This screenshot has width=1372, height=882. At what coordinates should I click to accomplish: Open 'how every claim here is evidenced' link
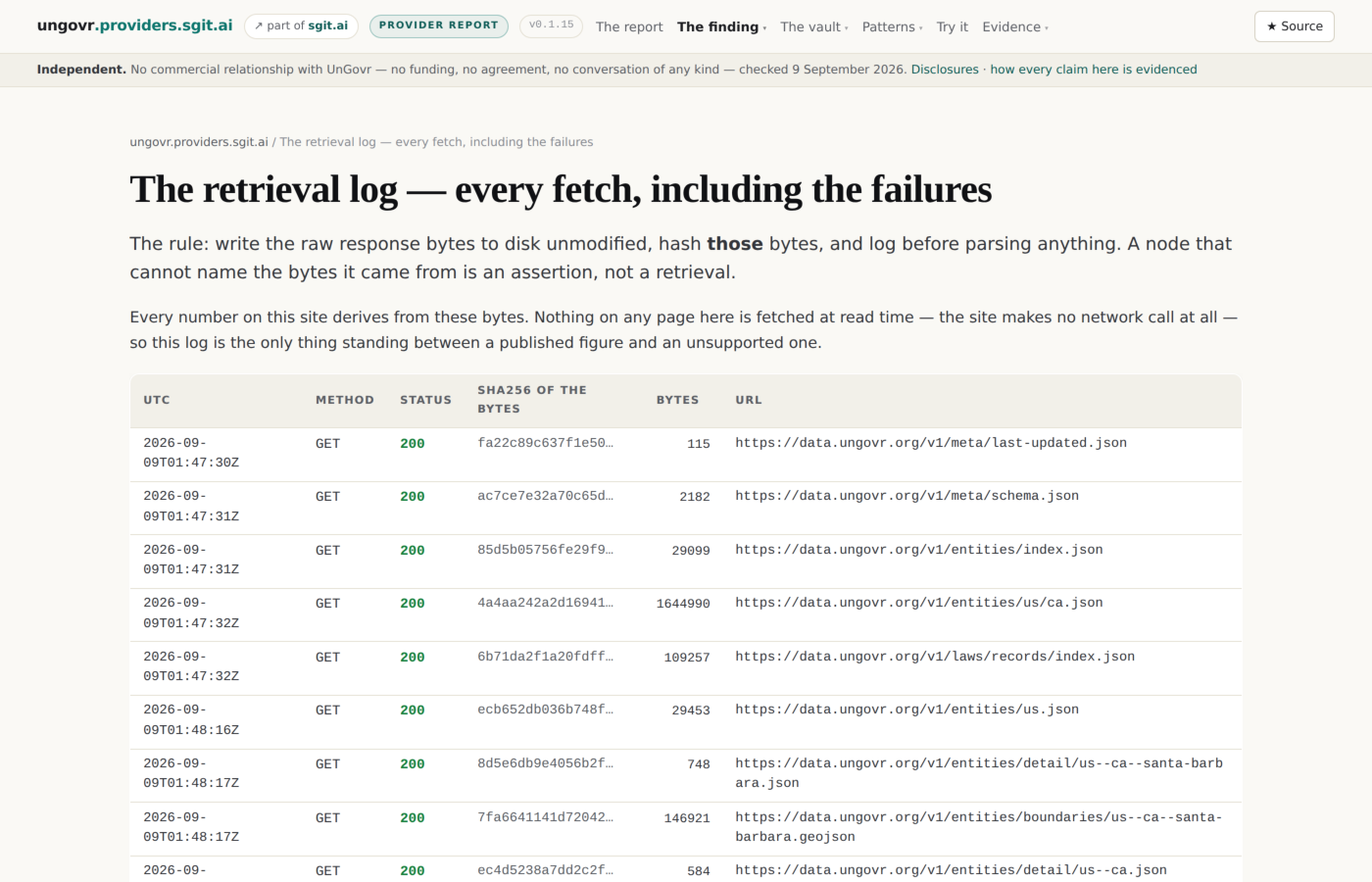click(1094, 70)
